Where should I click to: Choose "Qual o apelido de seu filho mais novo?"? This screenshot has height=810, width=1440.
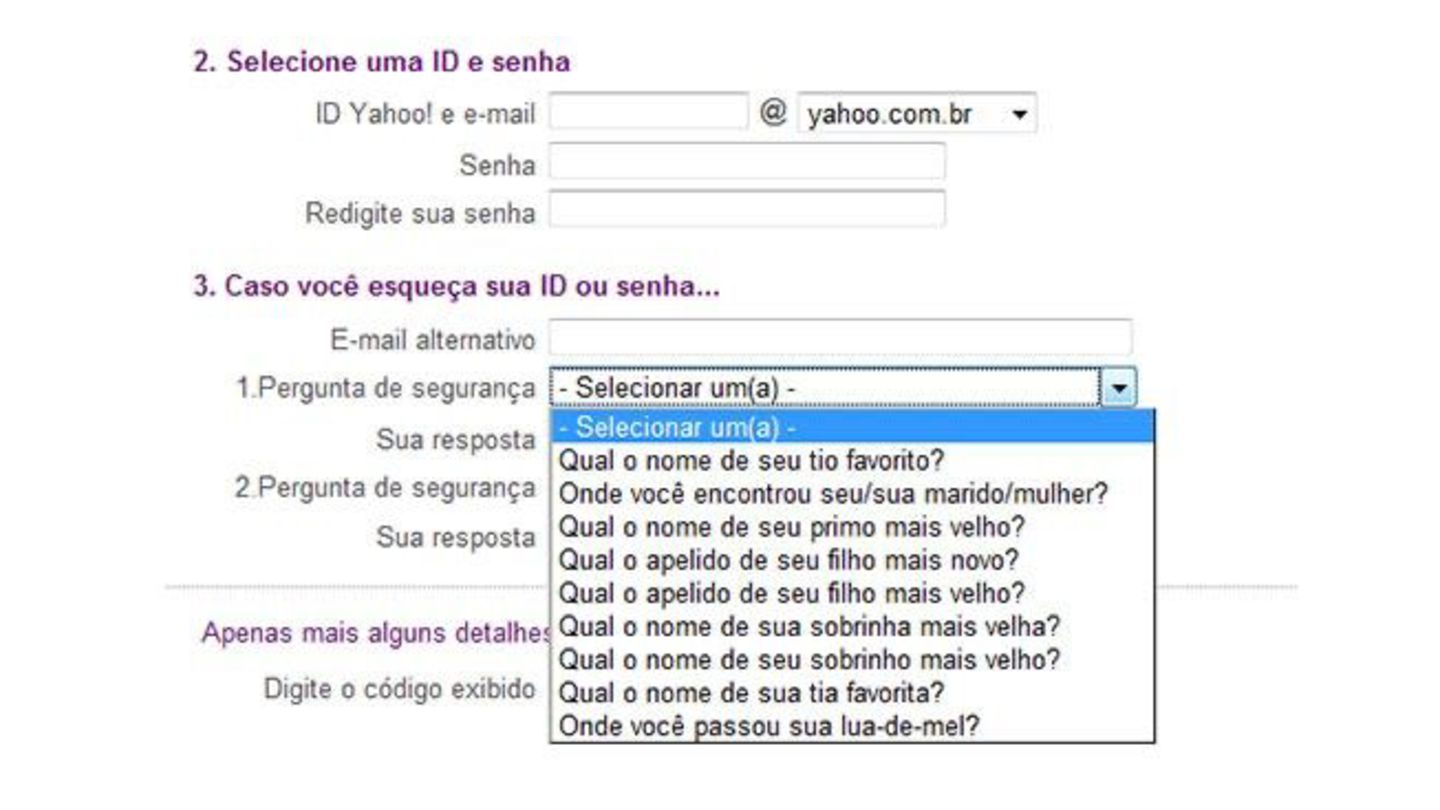788,559
